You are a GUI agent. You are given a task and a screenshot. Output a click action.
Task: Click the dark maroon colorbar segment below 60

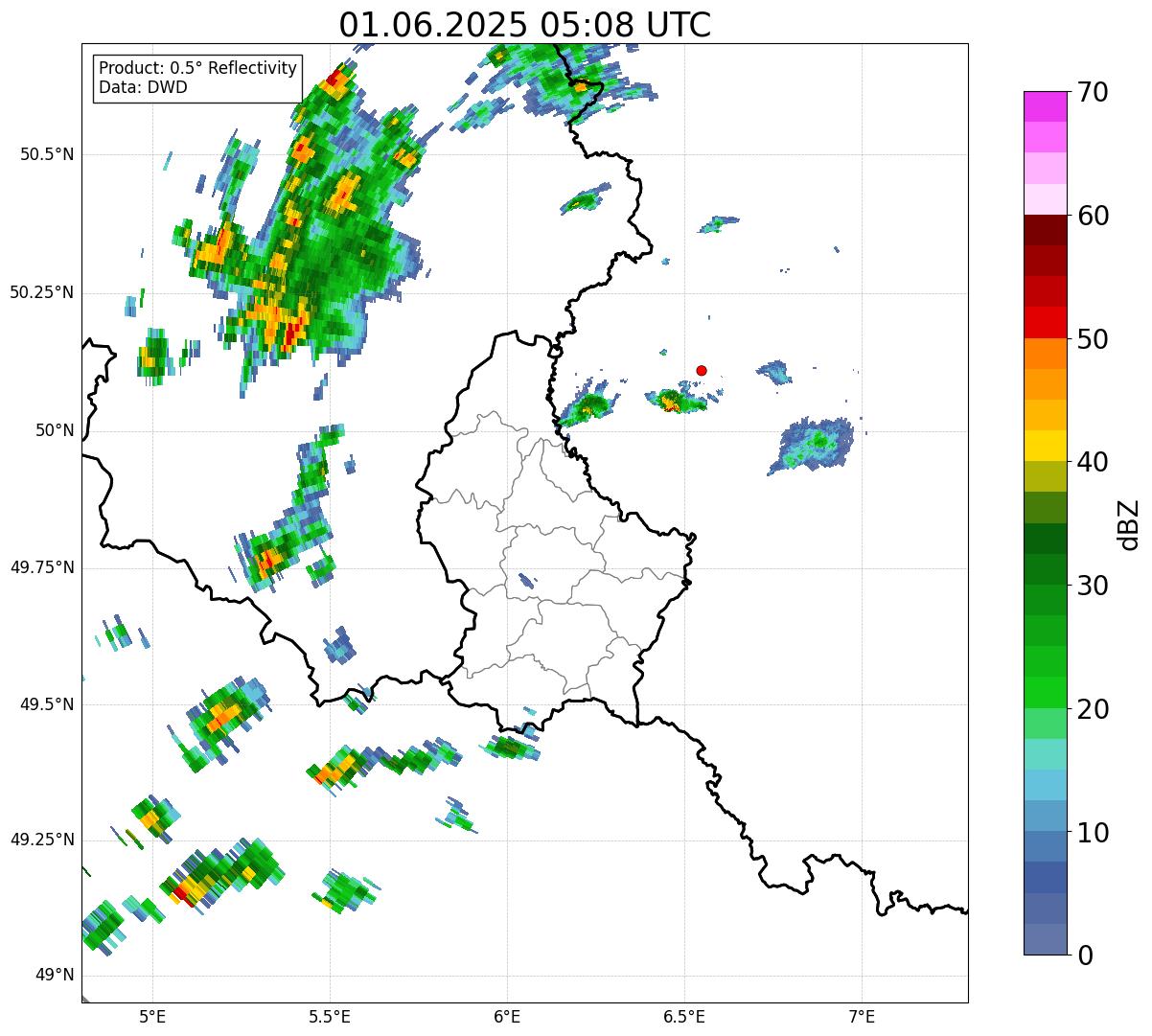click(x=1046, y=230)
